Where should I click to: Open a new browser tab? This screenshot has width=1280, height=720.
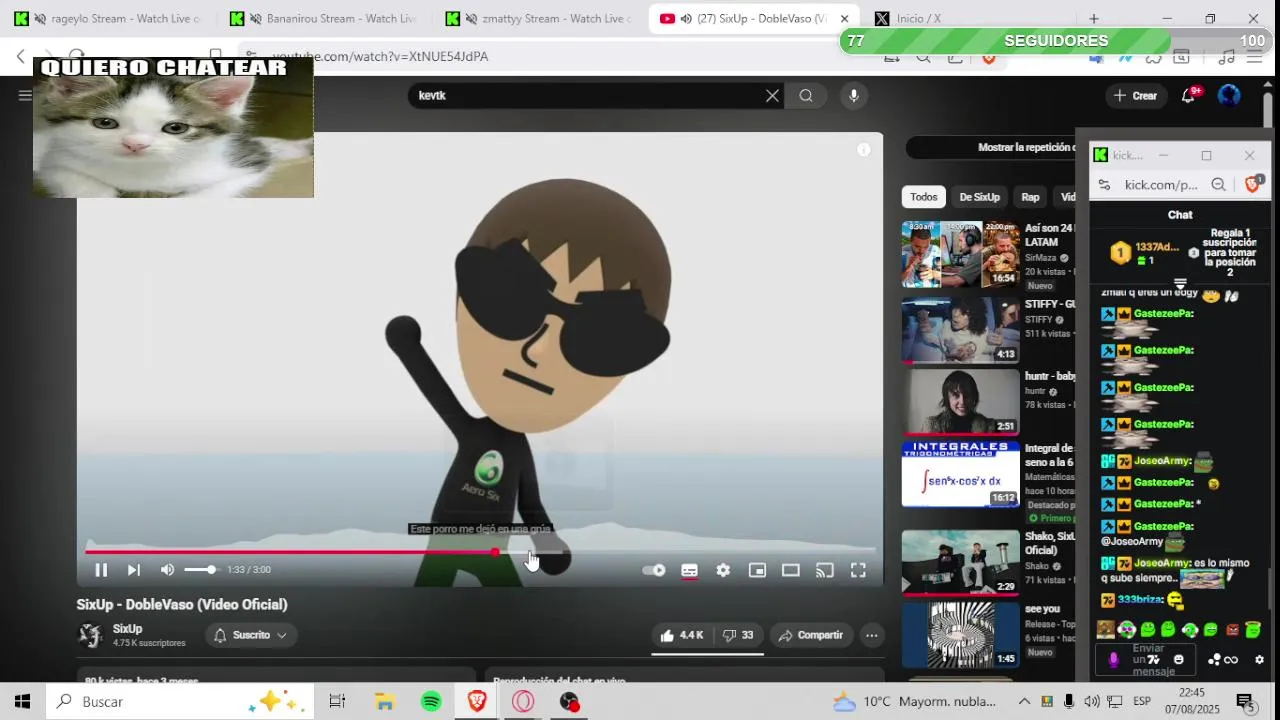1093,19
